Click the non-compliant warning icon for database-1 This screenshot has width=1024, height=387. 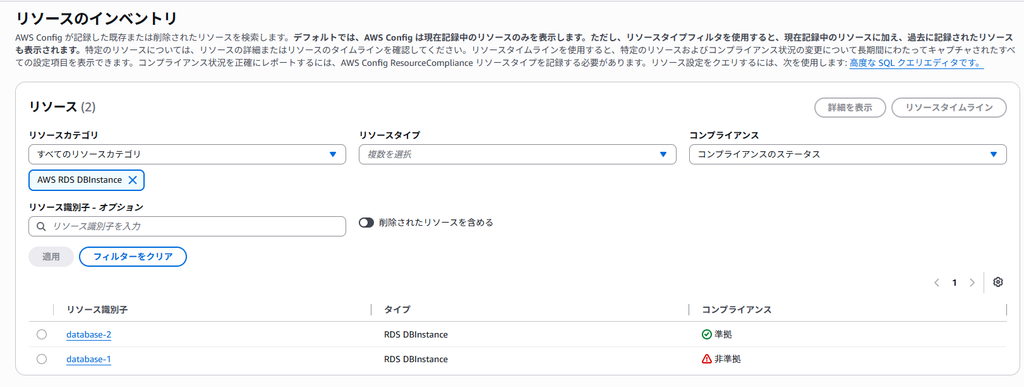(706, 359)
